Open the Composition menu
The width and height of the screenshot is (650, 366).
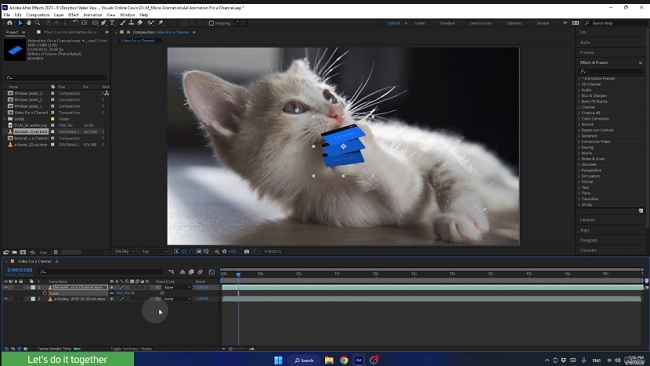[x=38, y=15]
